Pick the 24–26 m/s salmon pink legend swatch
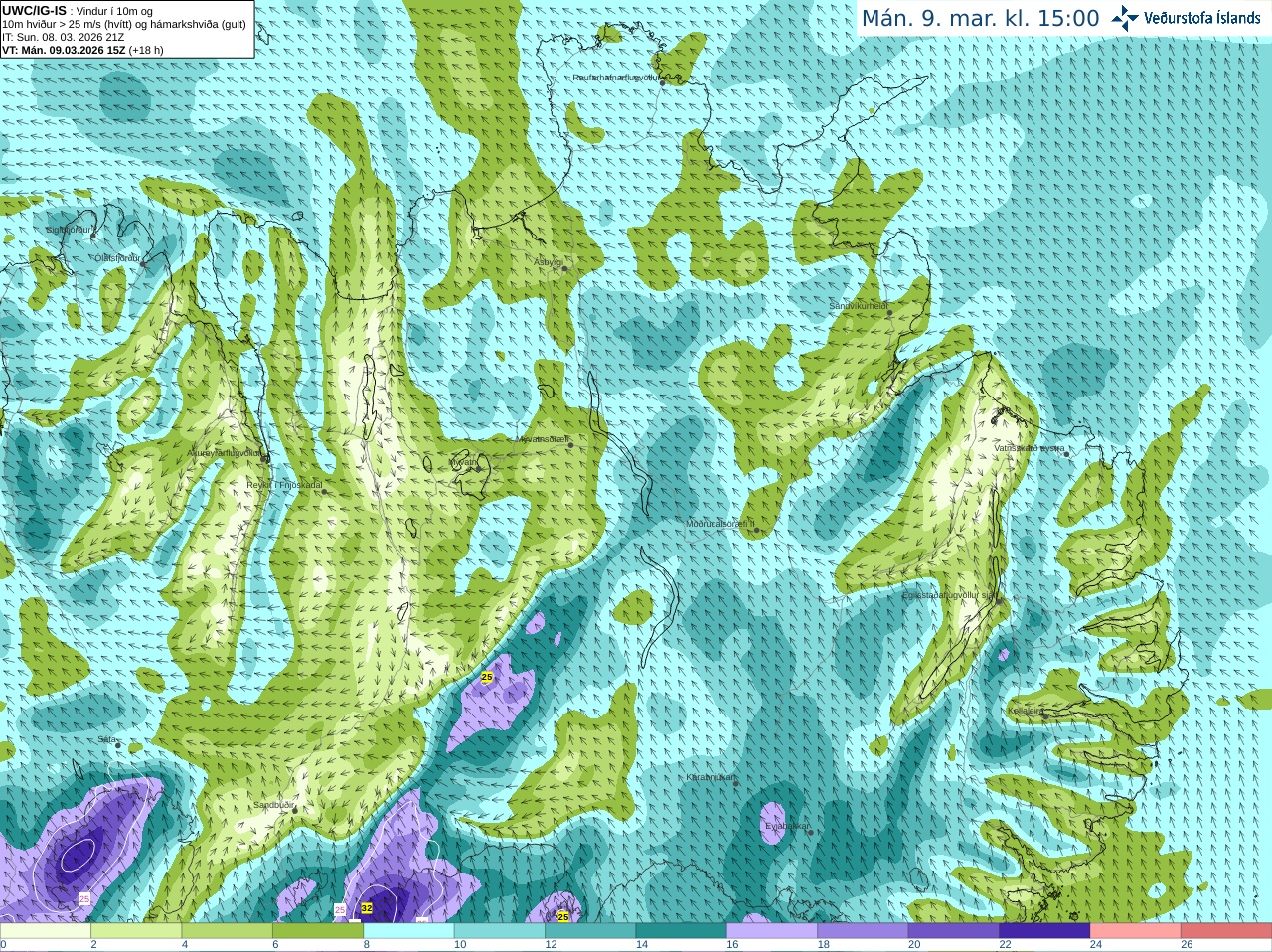Viewport: 1272px width, 952px height. [1136, 931]
